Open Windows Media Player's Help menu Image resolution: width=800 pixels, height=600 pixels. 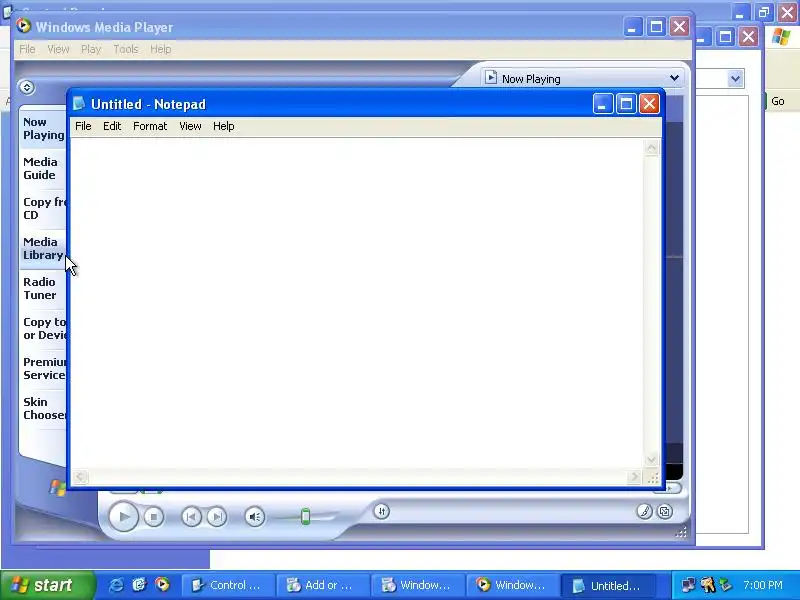pyautogui.click(x=161, y=49)
